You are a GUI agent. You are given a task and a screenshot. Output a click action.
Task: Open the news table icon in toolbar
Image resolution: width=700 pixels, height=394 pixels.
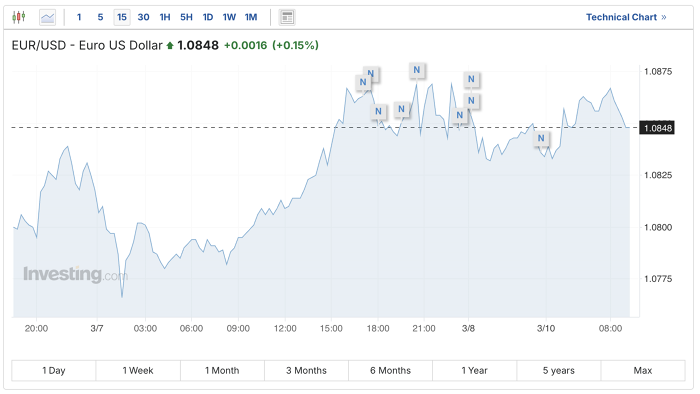(x=287, y=17)
